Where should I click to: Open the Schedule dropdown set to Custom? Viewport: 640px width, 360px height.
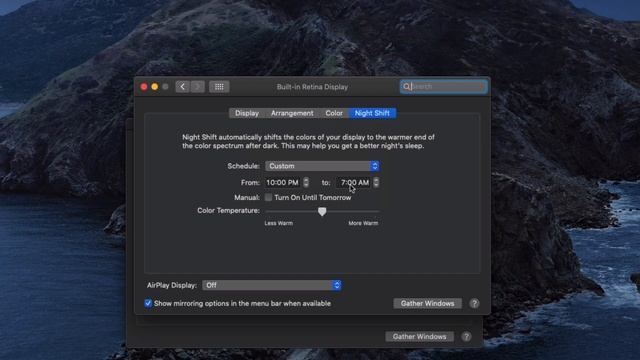point(322,166)
